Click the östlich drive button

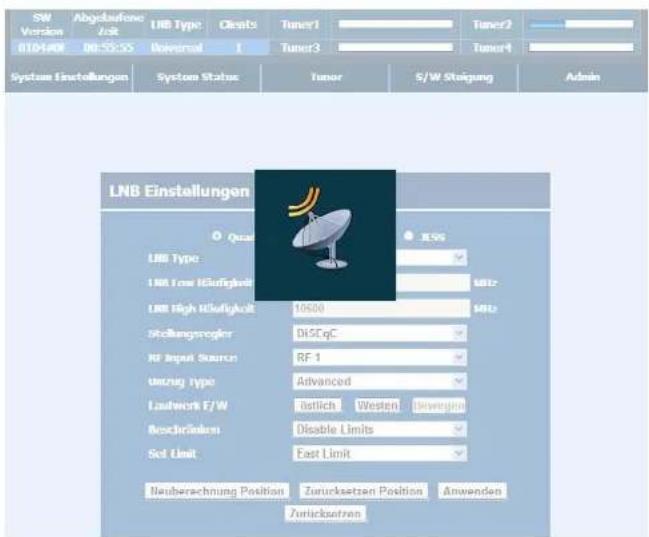click(318, 405)
